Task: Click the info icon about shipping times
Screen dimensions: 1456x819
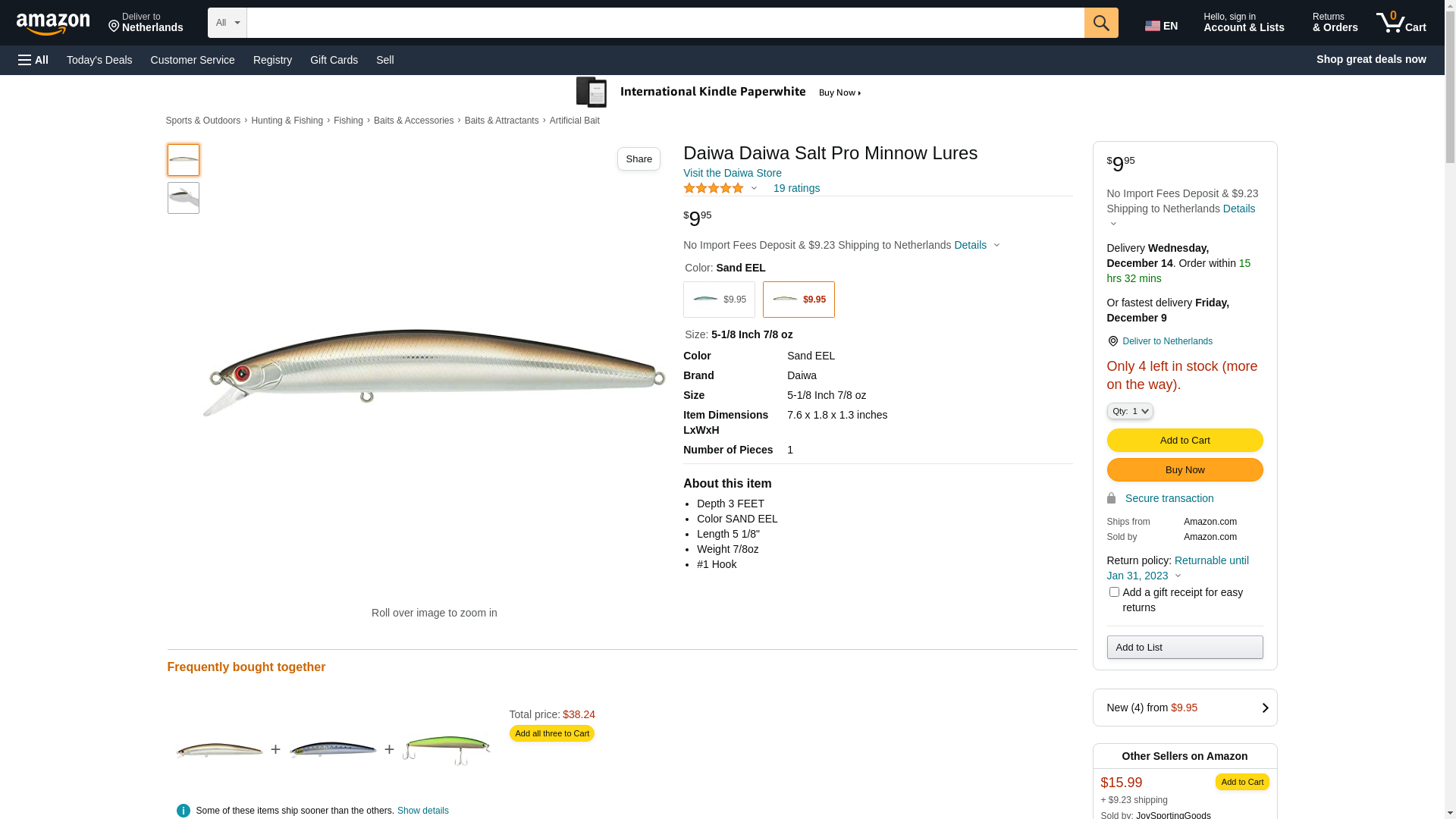Action: [183, 811]
